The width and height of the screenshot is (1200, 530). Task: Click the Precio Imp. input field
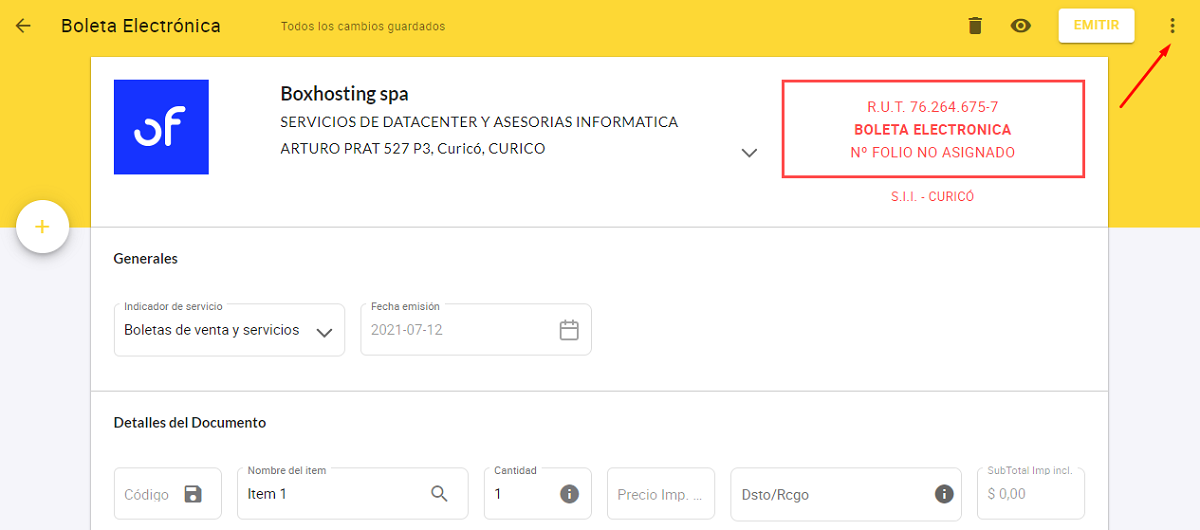click(661, 494)
